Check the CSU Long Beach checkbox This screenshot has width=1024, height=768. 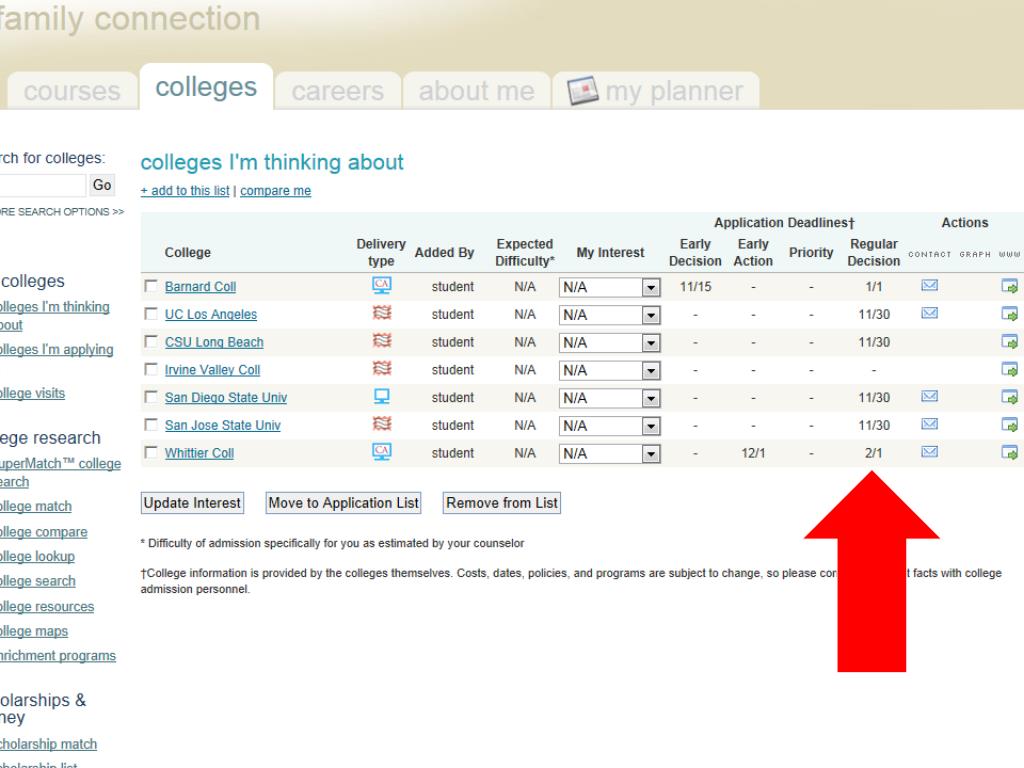click(x=151, y=342)
